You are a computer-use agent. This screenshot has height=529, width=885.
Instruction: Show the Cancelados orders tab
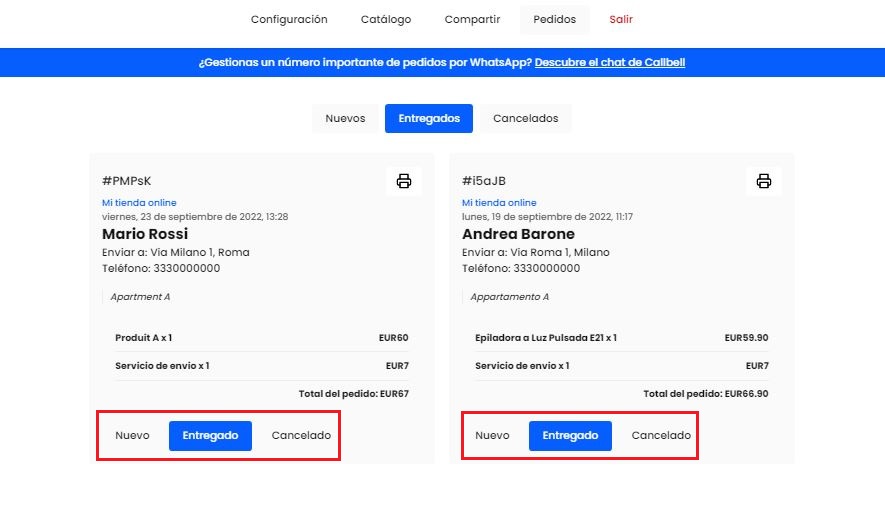click(526, 118)
